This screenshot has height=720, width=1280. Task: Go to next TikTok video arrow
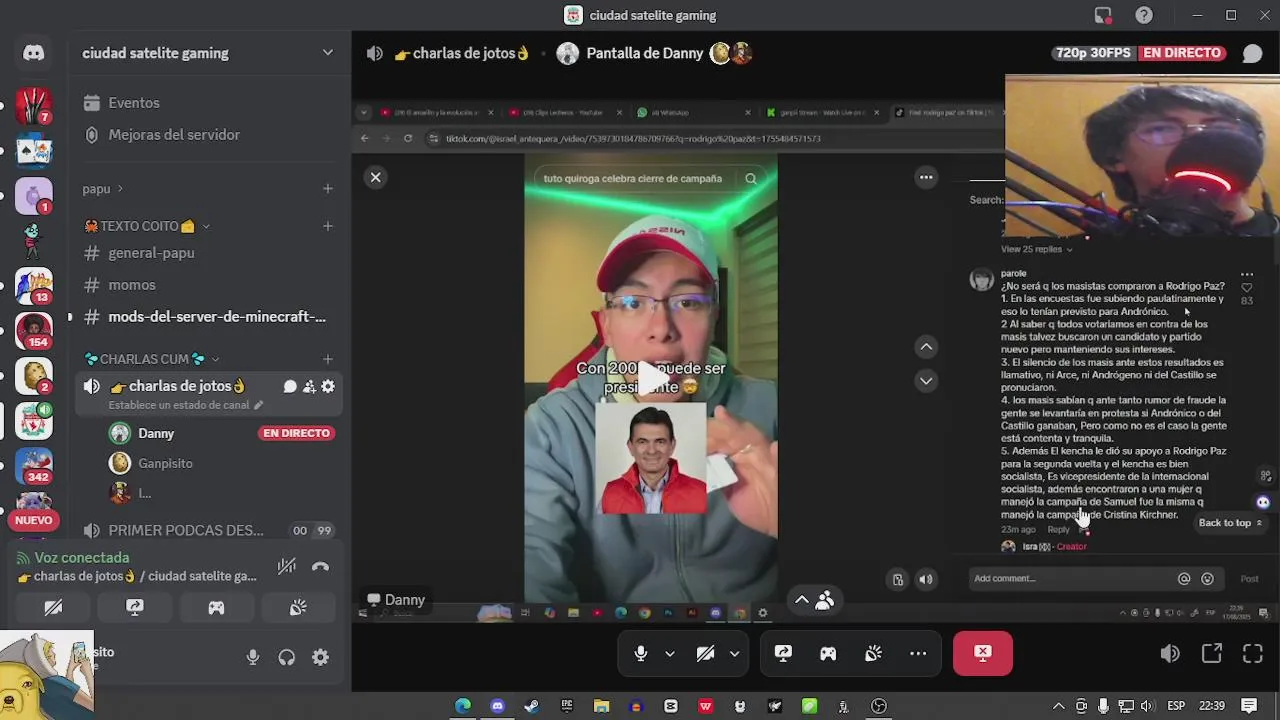pyautogui.click(x=926, y=380)
